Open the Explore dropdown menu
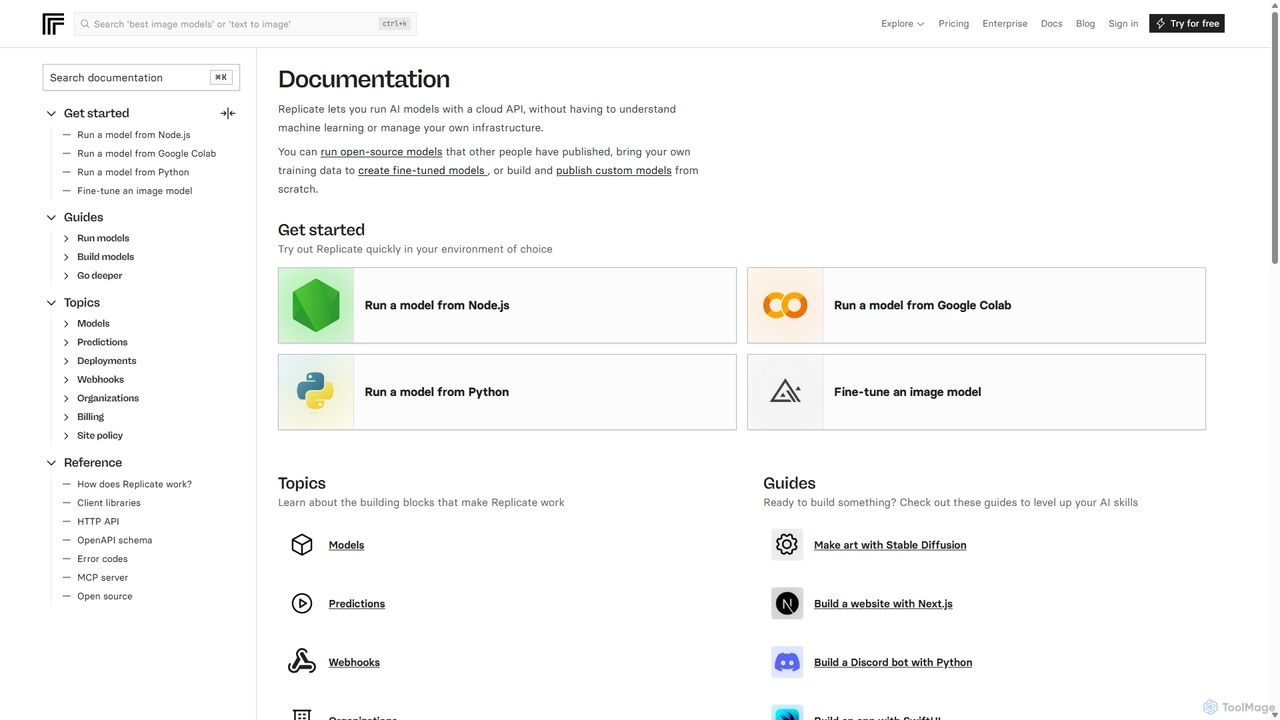This screenshot has height=720, width=1280. point(902,23)
